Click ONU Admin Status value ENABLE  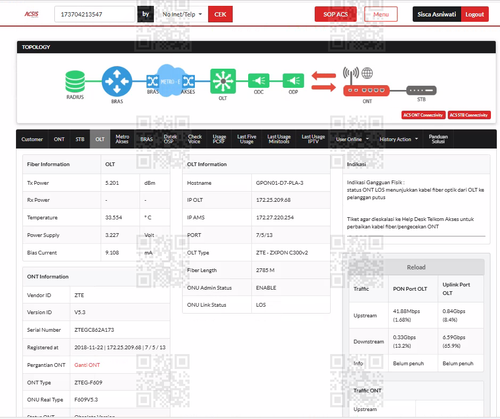coord(266,288)
